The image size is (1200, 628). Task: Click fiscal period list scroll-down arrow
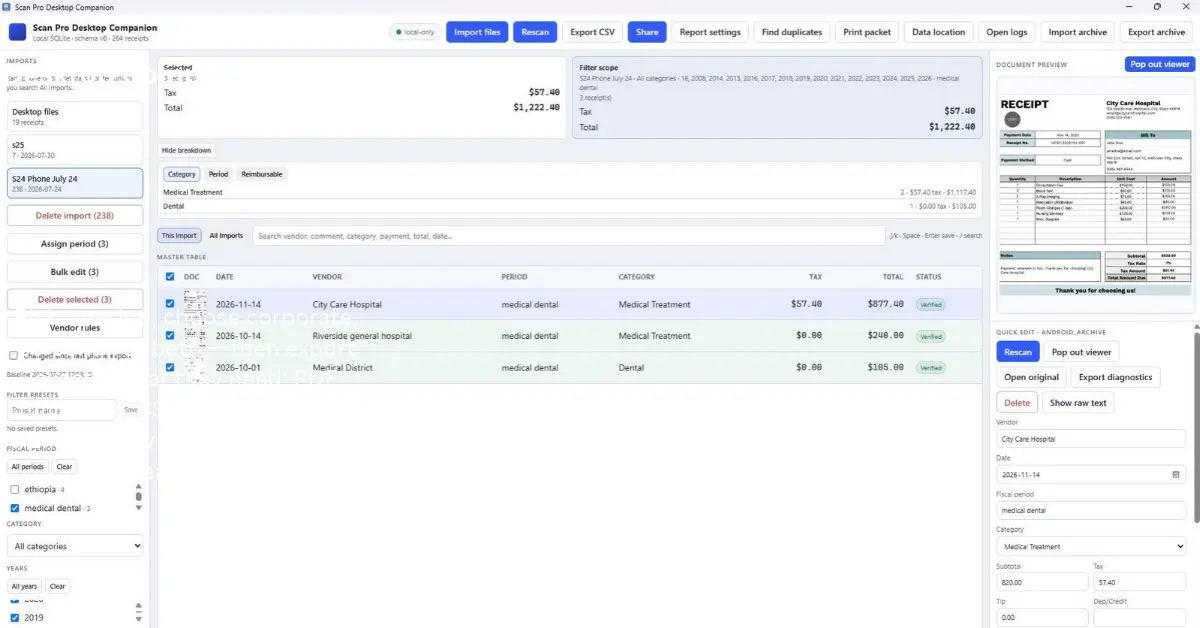tap(139, 509)
